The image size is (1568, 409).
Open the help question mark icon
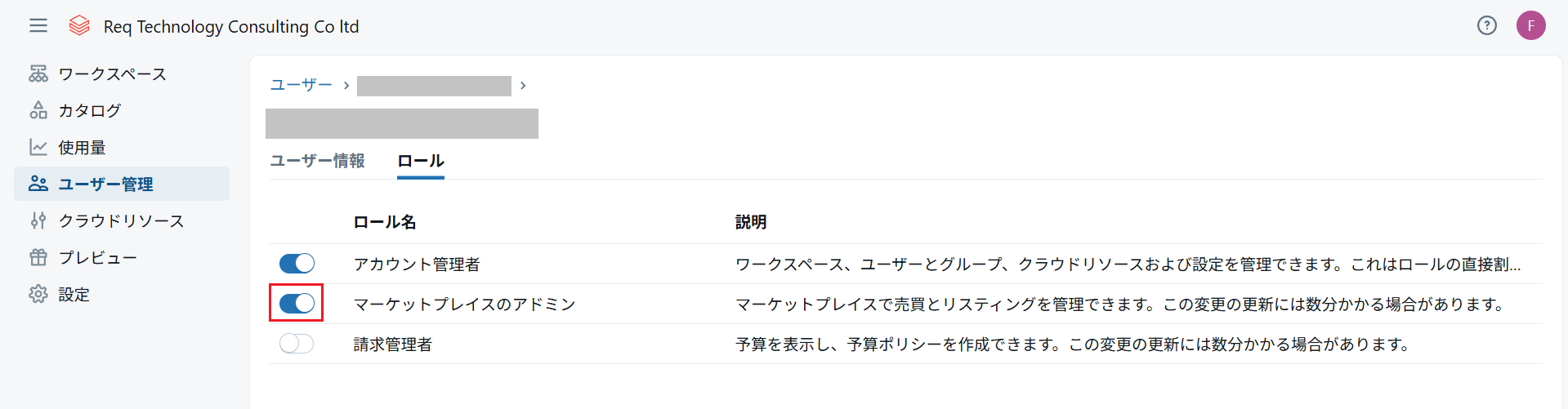[x=1486, y=26]
